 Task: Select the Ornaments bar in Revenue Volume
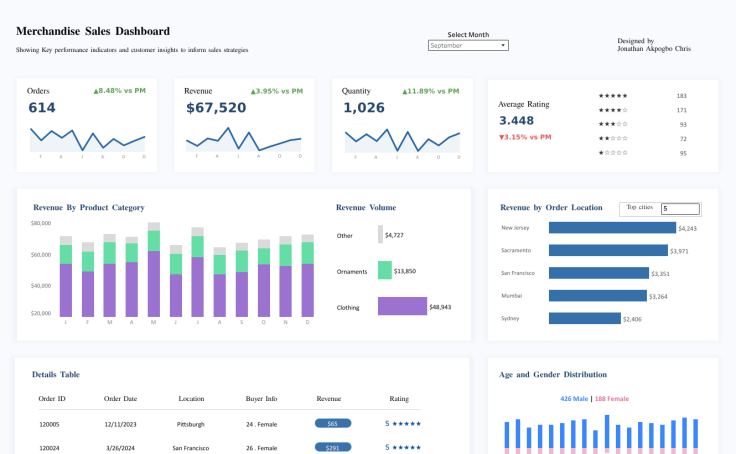click(x=384, y=270)
